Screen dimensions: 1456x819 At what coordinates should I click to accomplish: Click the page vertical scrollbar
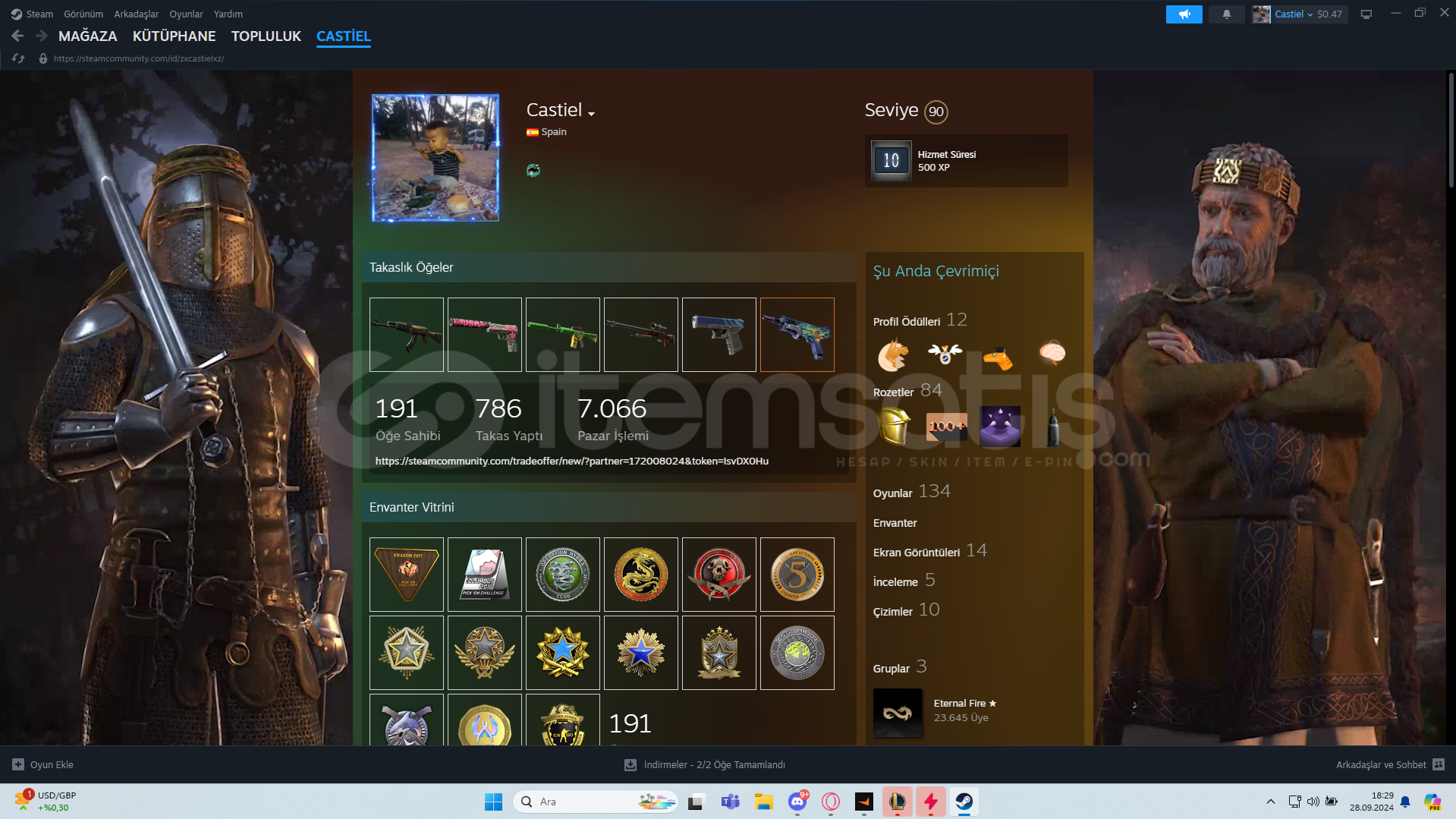tap(1451, 129)
